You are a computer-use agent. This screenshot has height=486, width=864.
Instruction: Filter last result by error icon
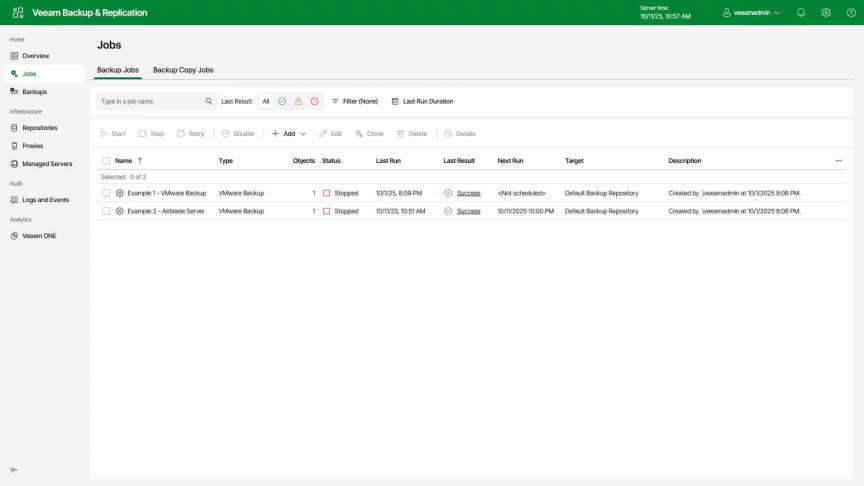point(314,101)
